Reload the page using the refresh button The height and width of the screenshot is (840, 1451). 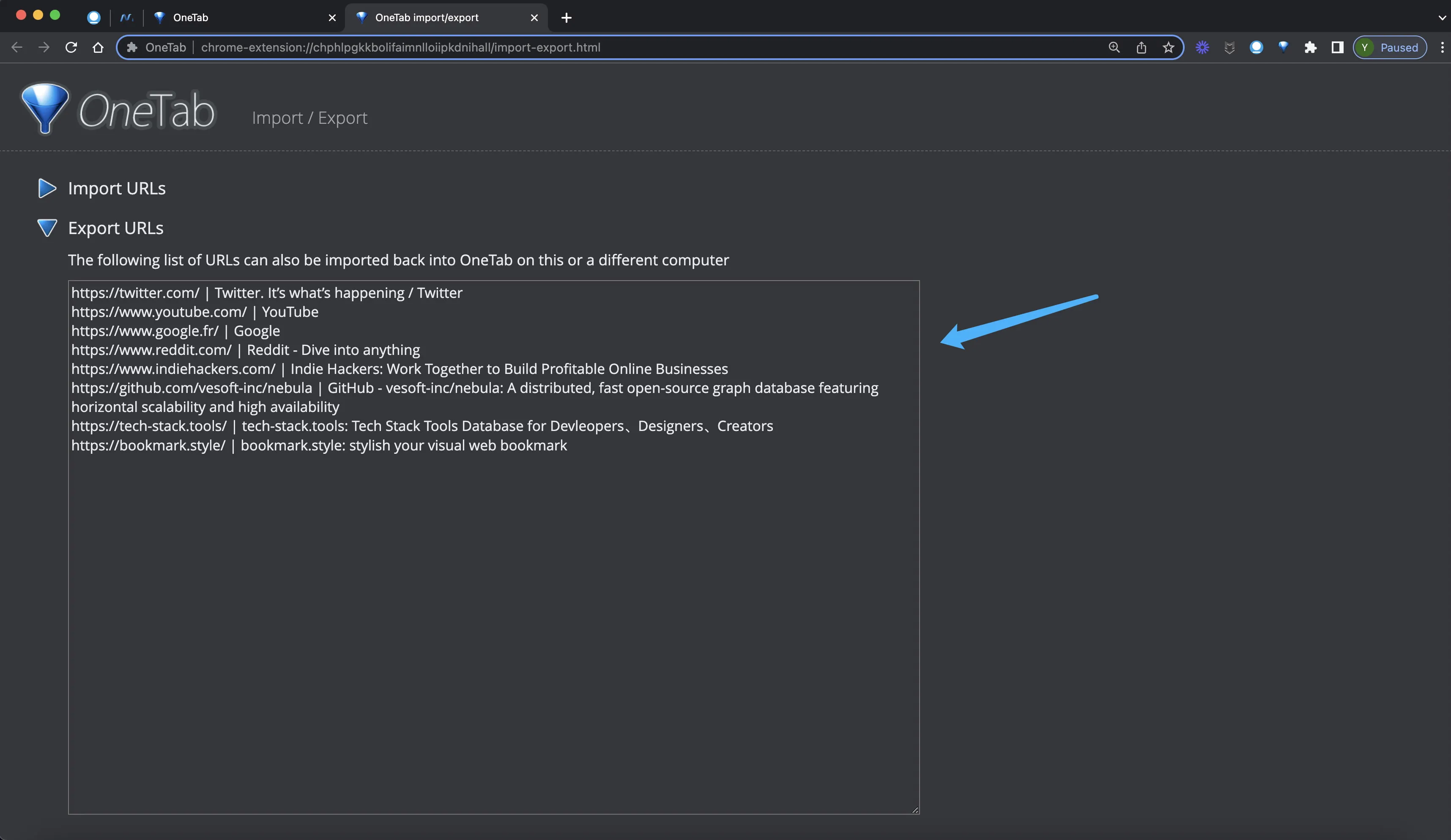(x=71, y=48)
